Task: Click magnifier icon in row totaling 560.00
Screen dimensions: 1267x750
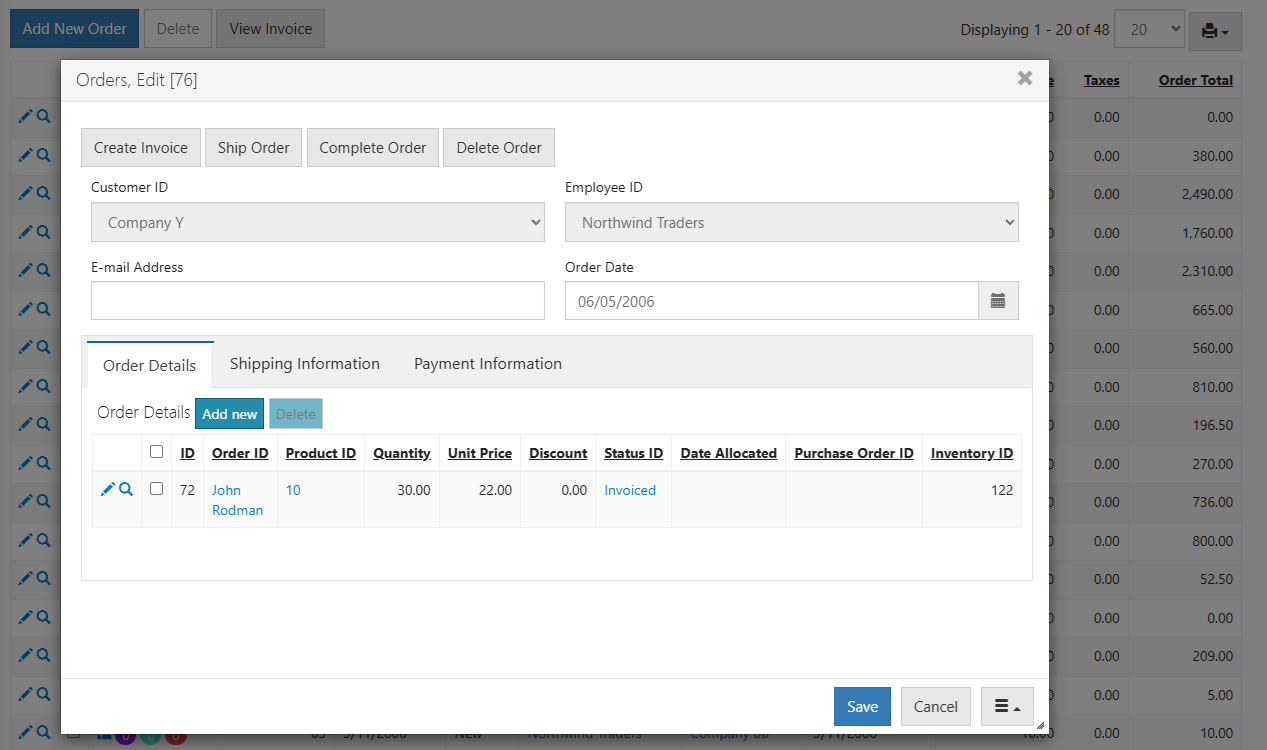Action: pyautogui.click(x=43, y=348)
